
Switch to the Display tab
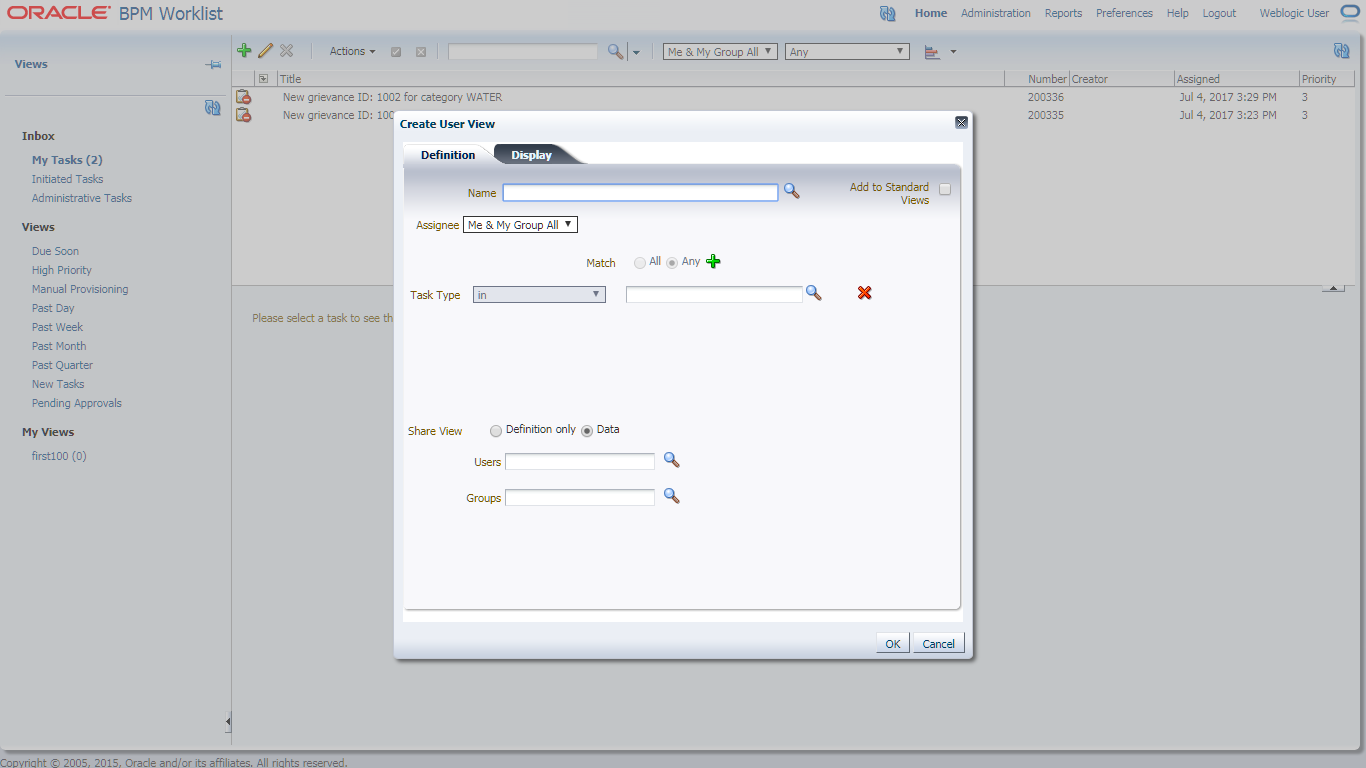tap(531, 154)
